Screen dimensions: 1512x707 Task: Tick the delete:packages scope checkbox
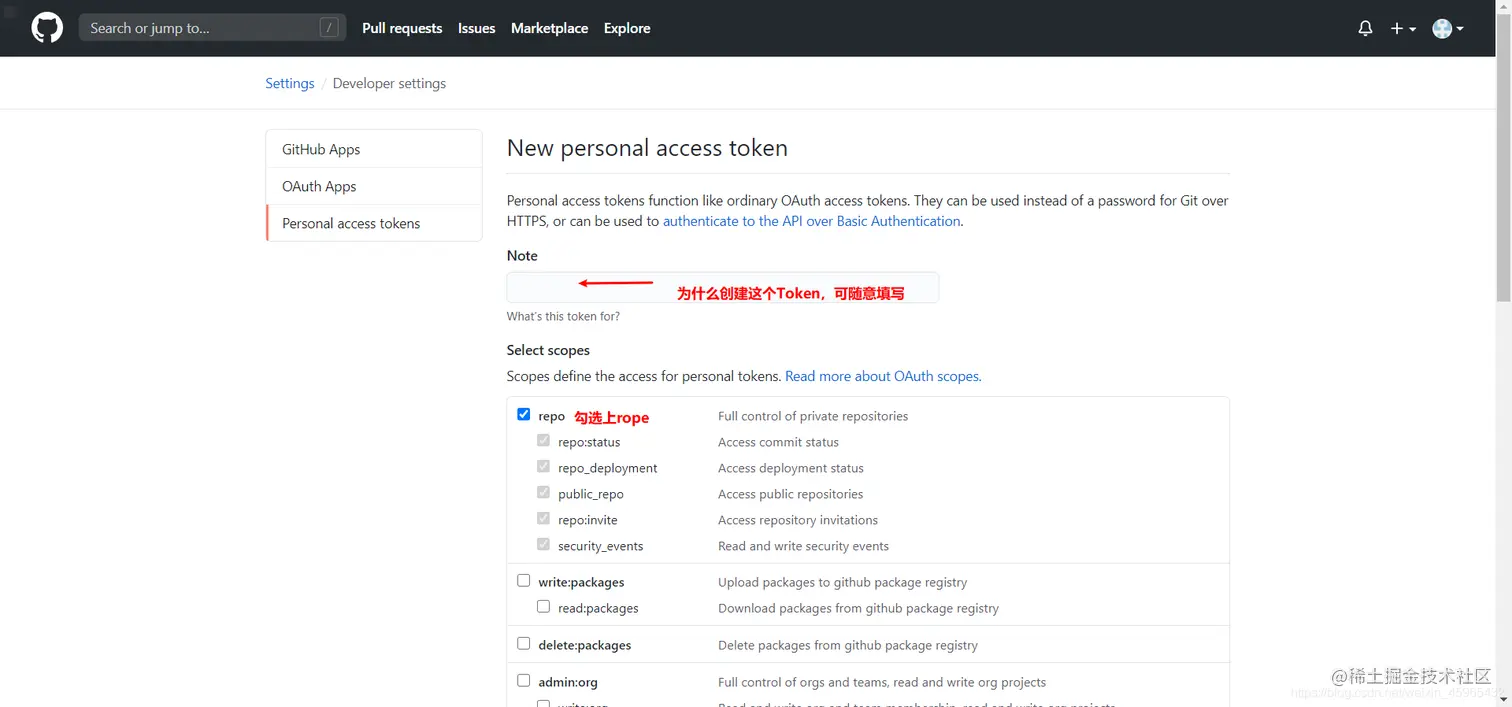click(x=524, y=643)
